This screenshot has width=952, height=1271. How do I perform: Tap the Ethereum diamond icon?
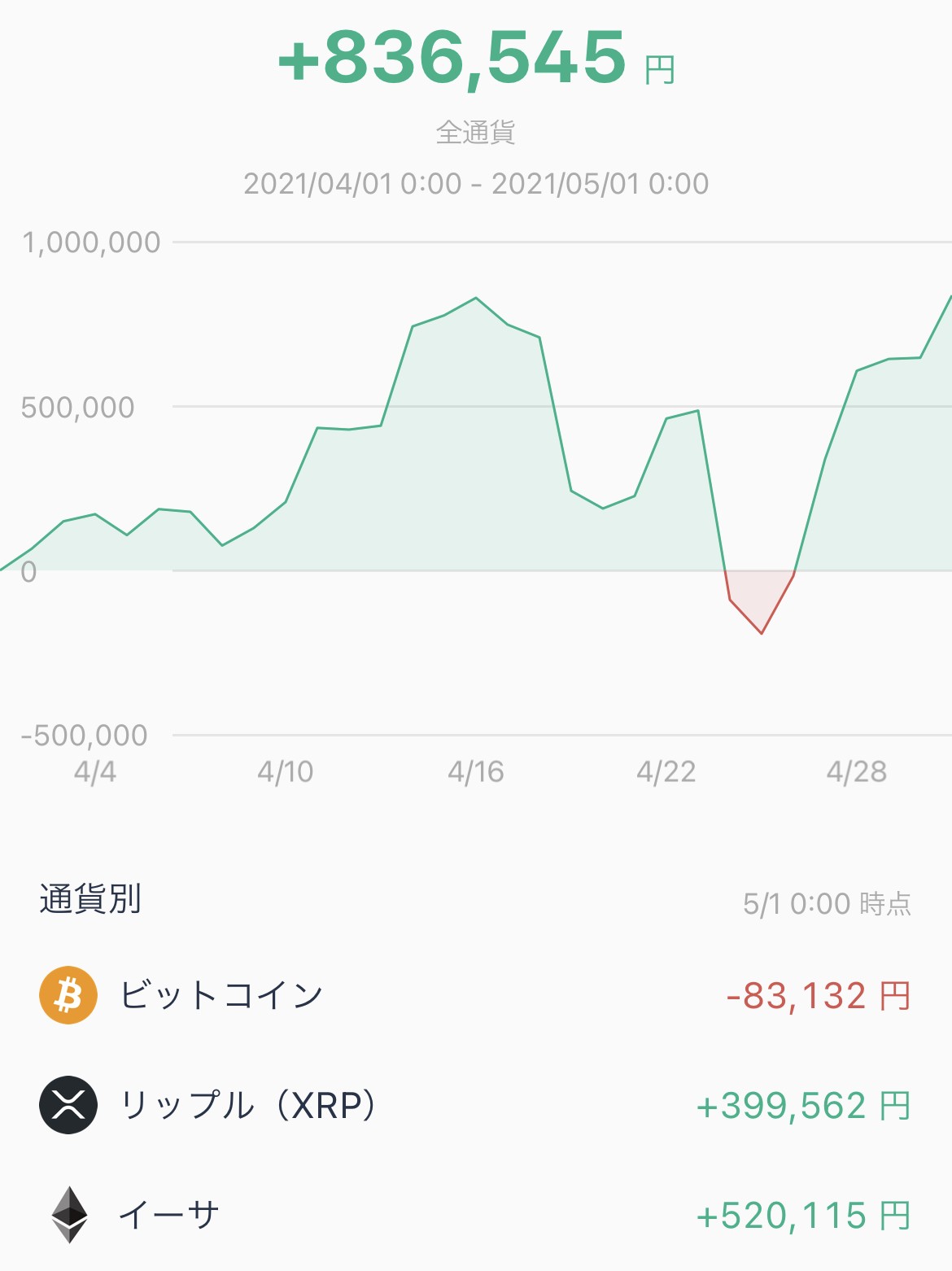(x=70, y=1215)
